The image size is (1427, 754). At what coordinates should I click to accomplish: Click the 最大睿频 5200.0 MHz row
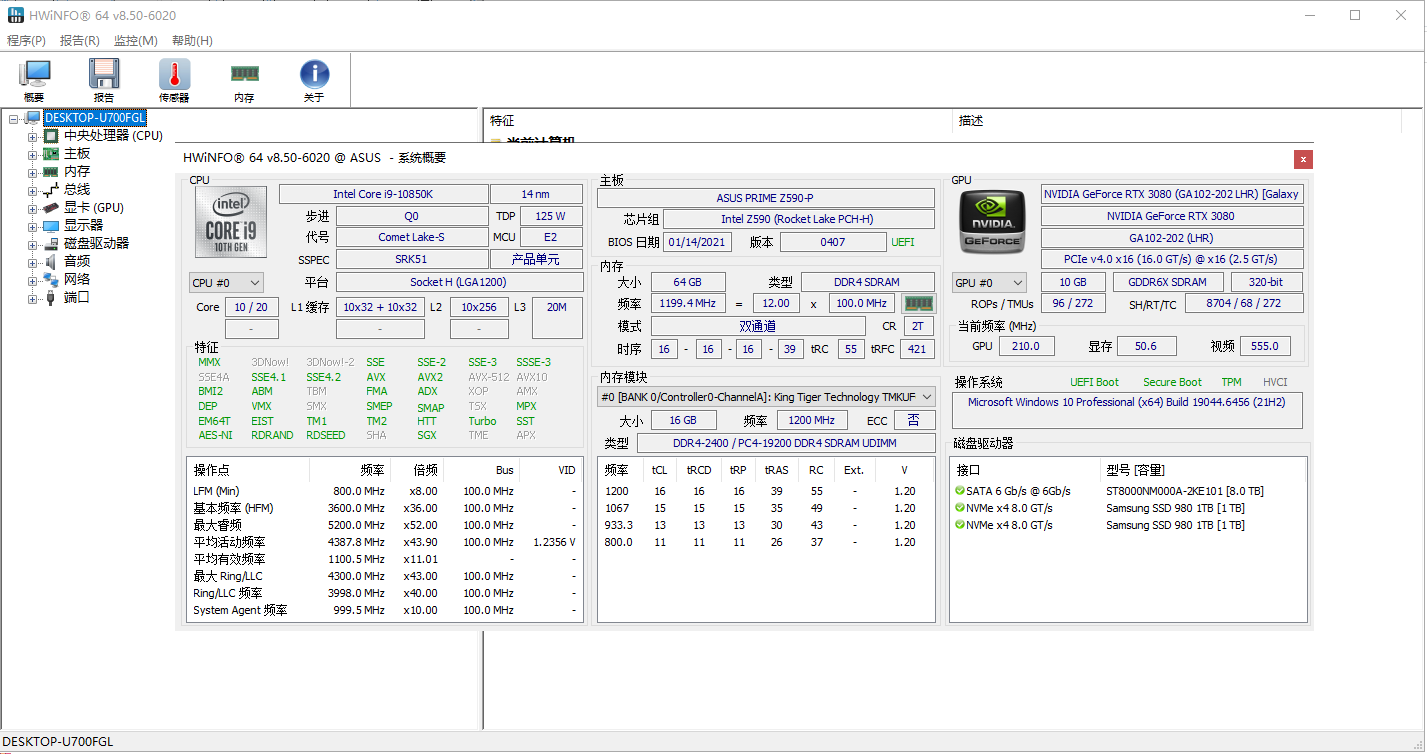(x=384, y=525)
